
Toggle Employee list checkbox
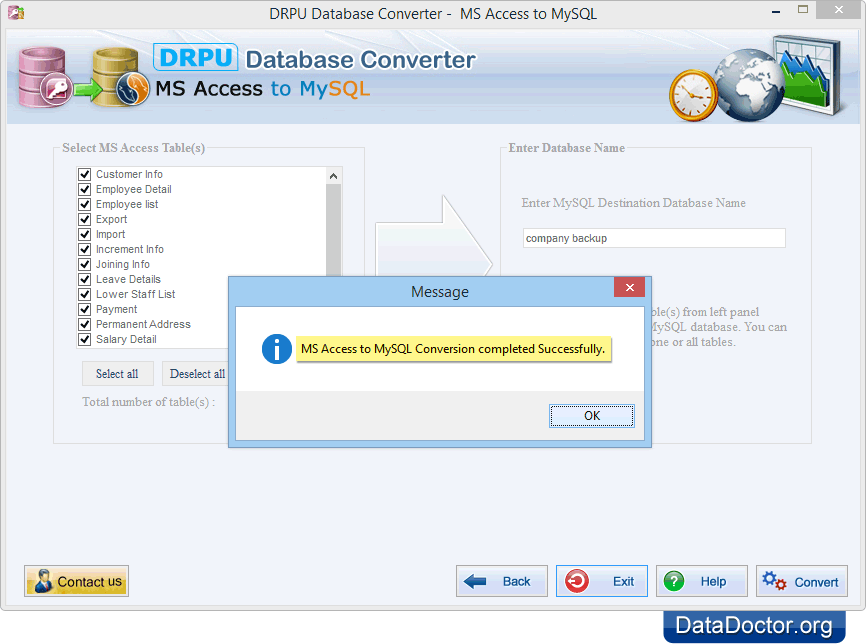[x=85, y=204]
